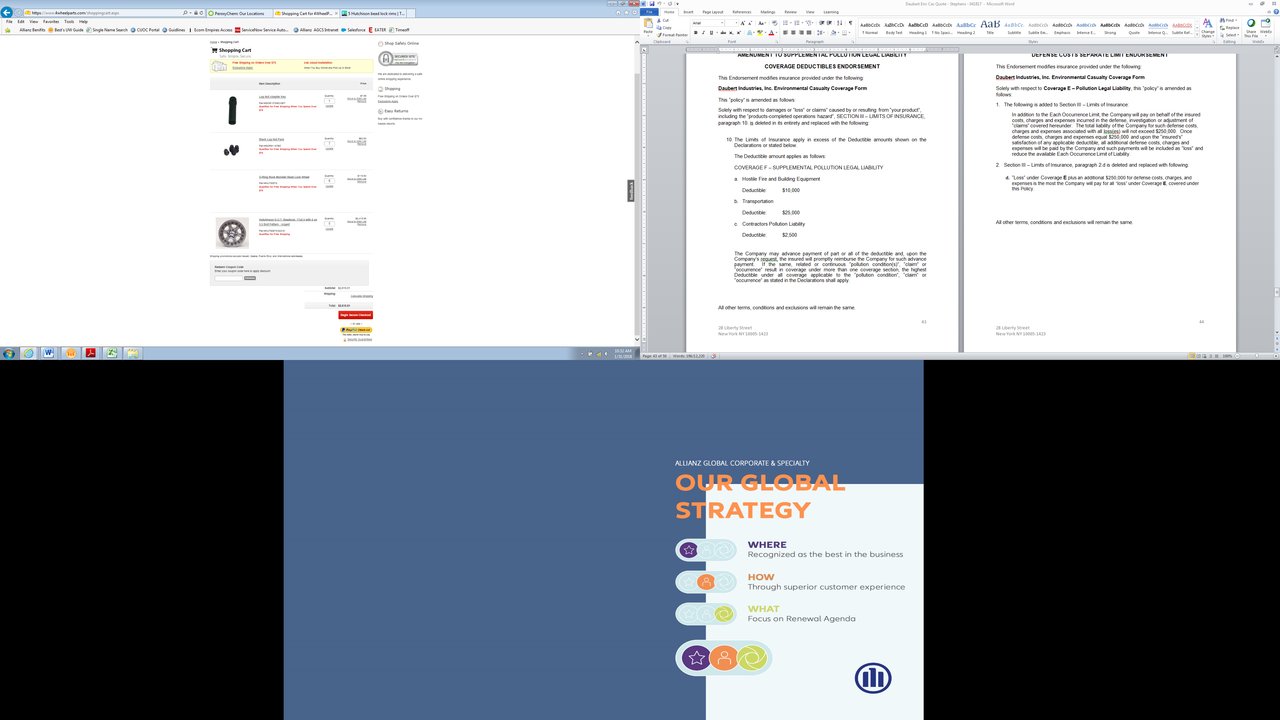Screen dimensions: 1280x720
Task: Open IE Favorites menu
Action: coord(51,21)
